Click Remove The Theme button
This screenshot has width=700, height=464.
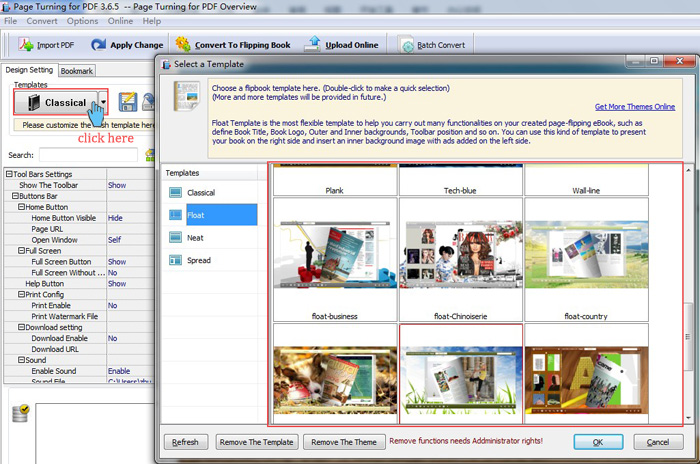[344, 442]
